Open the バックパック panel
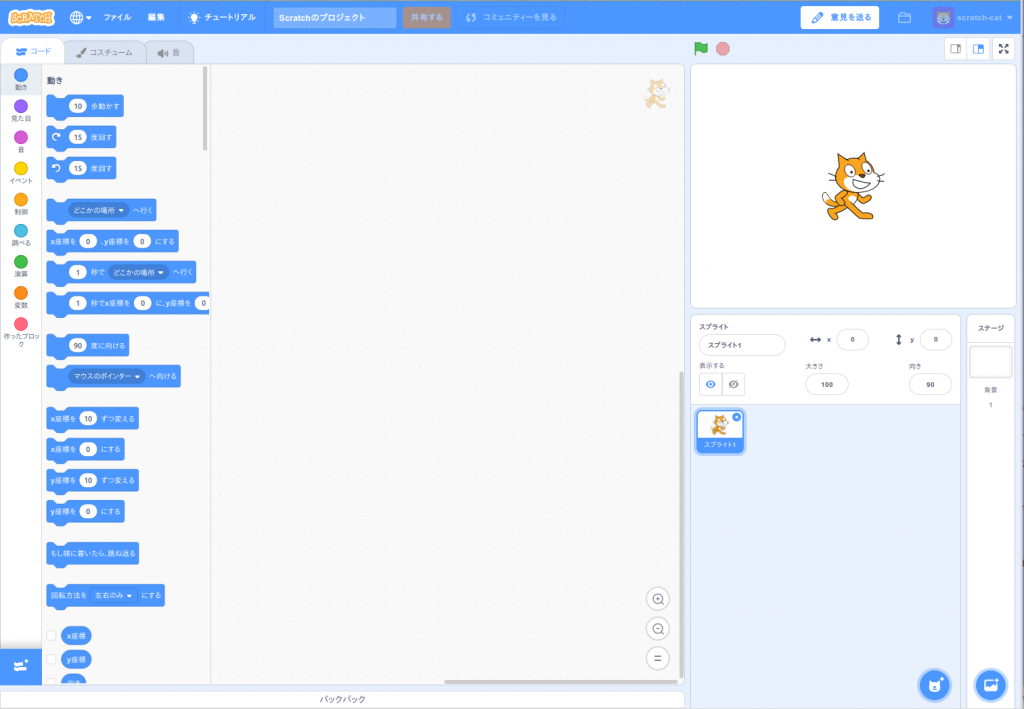The width and height of the screenshot is (1024, 709). 342,699
